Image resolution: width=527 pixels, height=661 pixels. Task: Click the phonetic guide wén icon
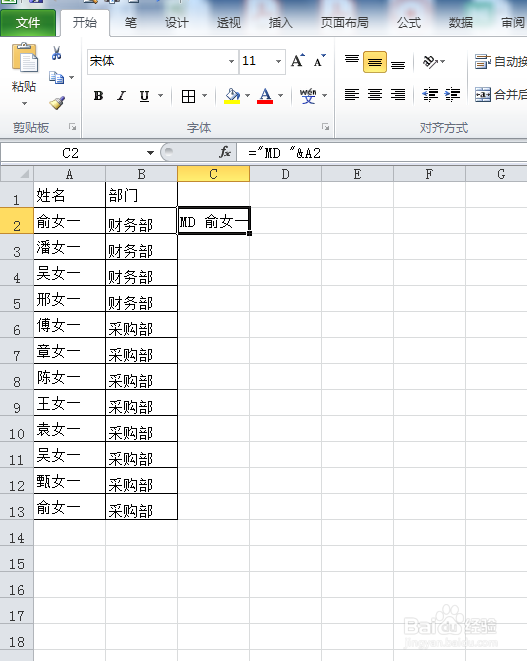[x=308, y=96]
